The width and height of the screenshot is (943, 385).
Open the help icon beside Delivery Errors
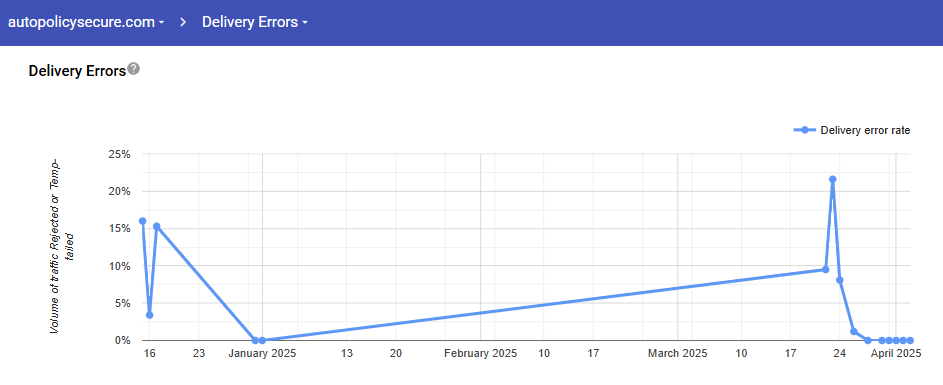click(x=134, y=69)
